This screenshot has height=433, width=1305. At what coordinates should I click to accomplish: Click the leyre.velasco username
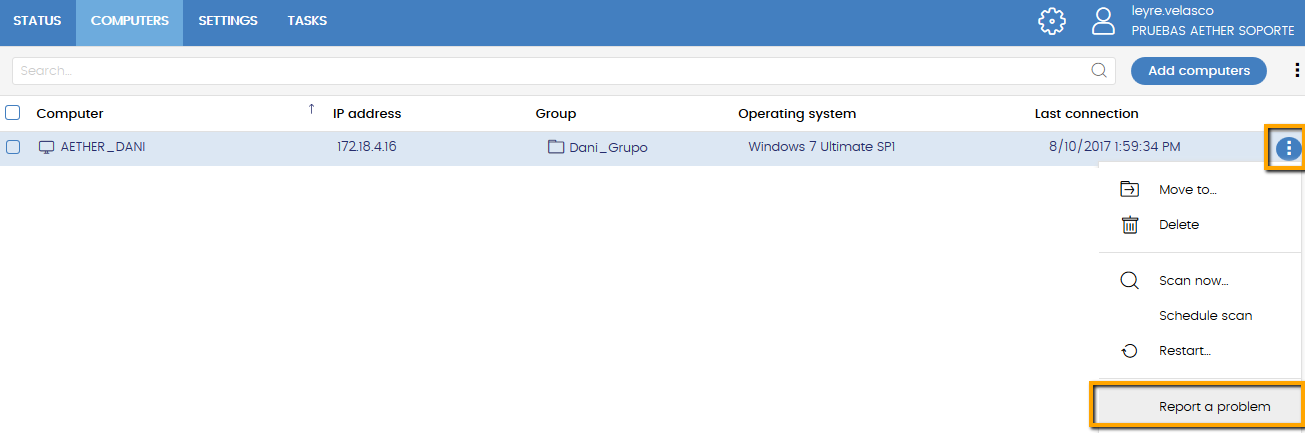click(x=1172, y=11)
